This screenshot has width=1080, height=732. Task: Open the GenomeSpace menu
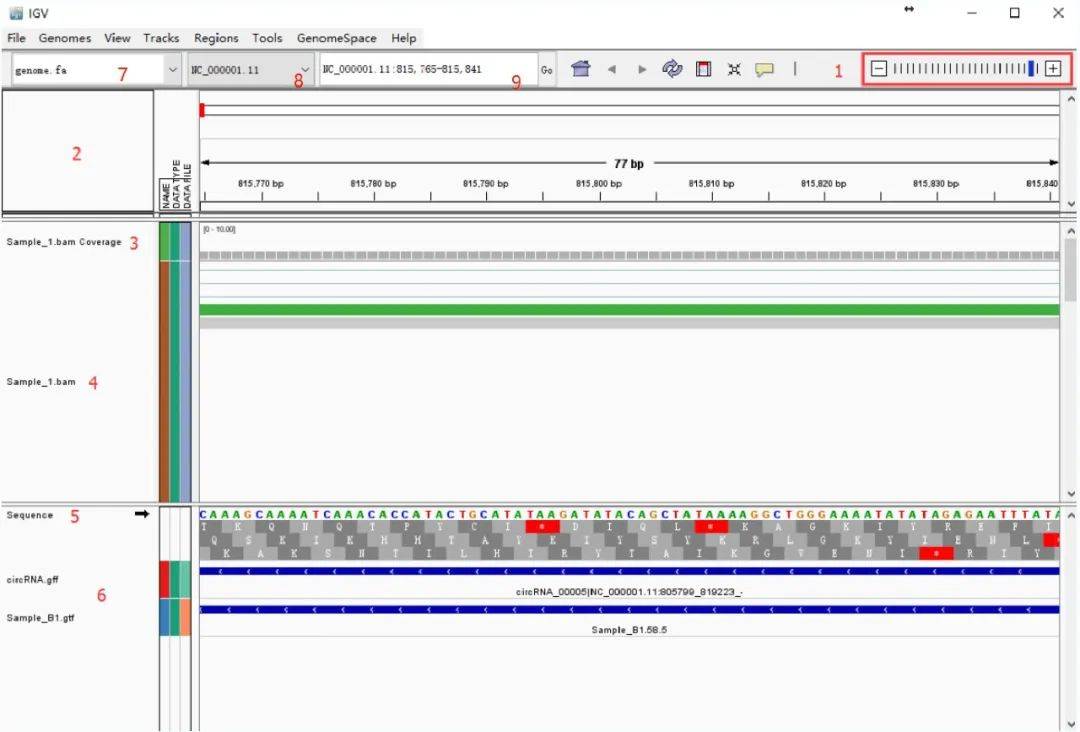tap(337, 38)
